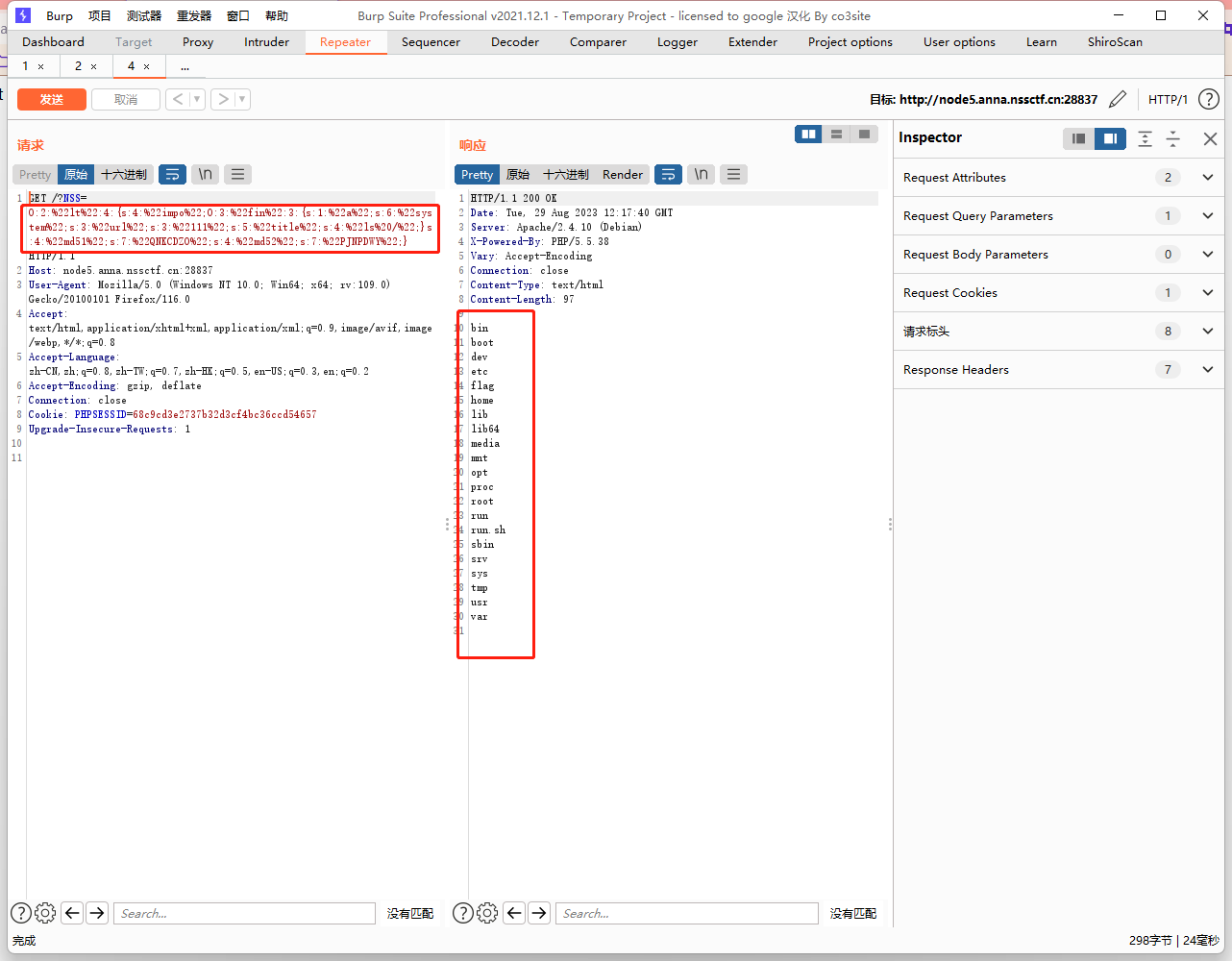Dock Inspector layout left icon
This screenshot has width=1232, height=961.
pos(1078,138)
